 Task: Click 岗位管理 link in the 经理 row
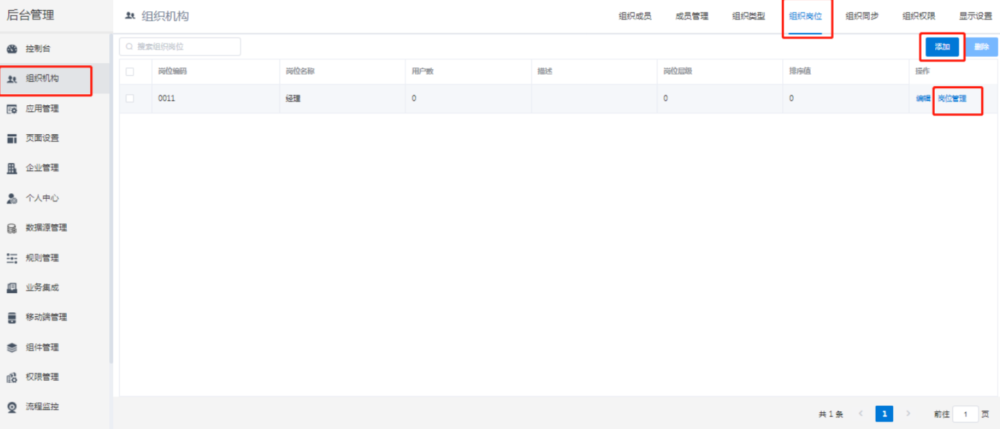point(952,99)
